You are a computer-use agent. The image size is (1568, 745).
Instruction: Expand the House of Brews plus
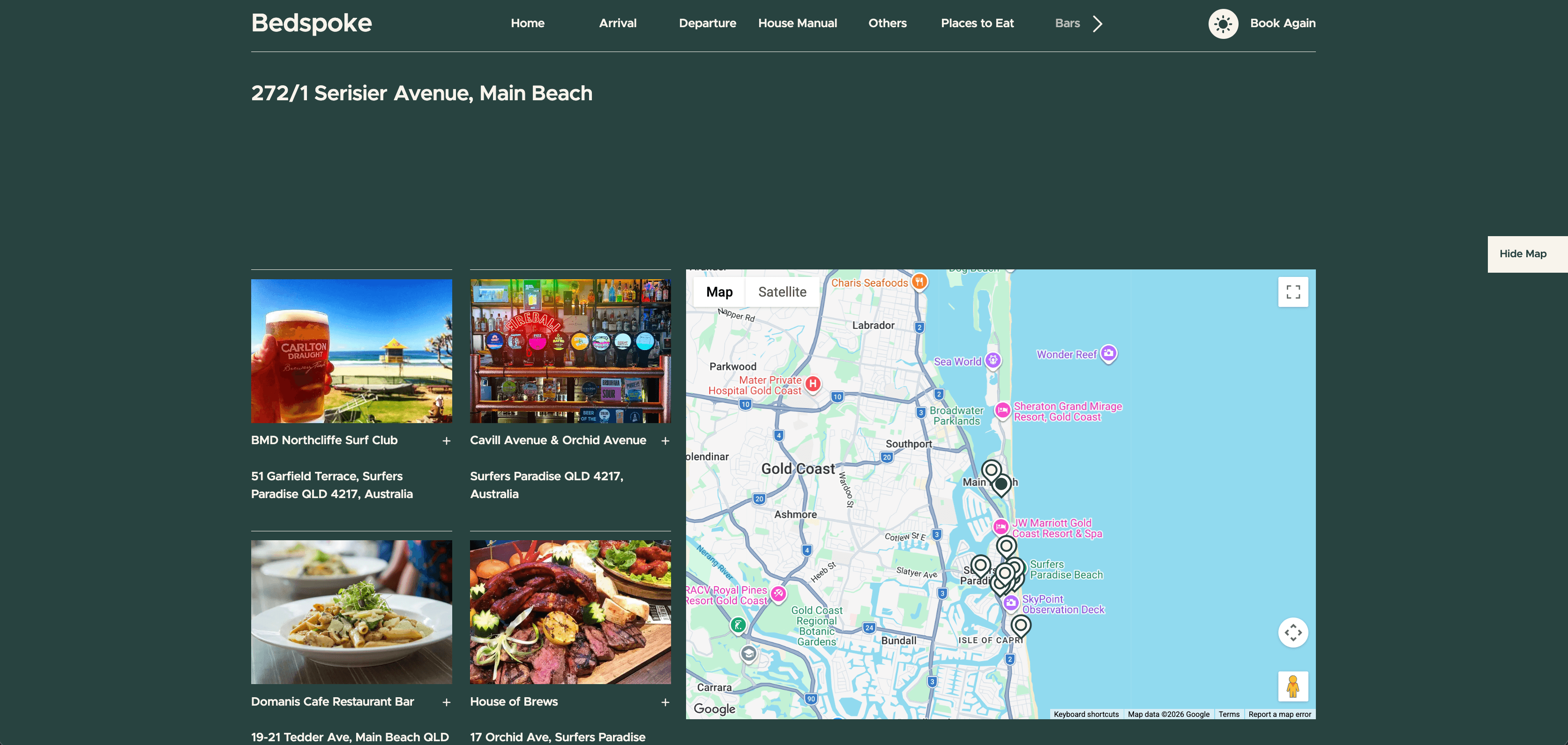[665, 702]
